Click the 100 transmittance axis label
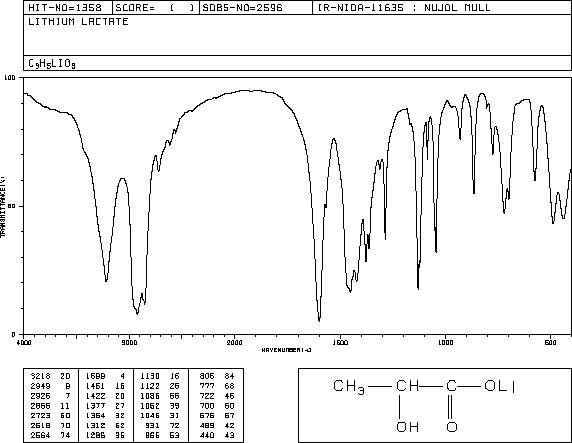The image size is (572, 443). [10, 78]
